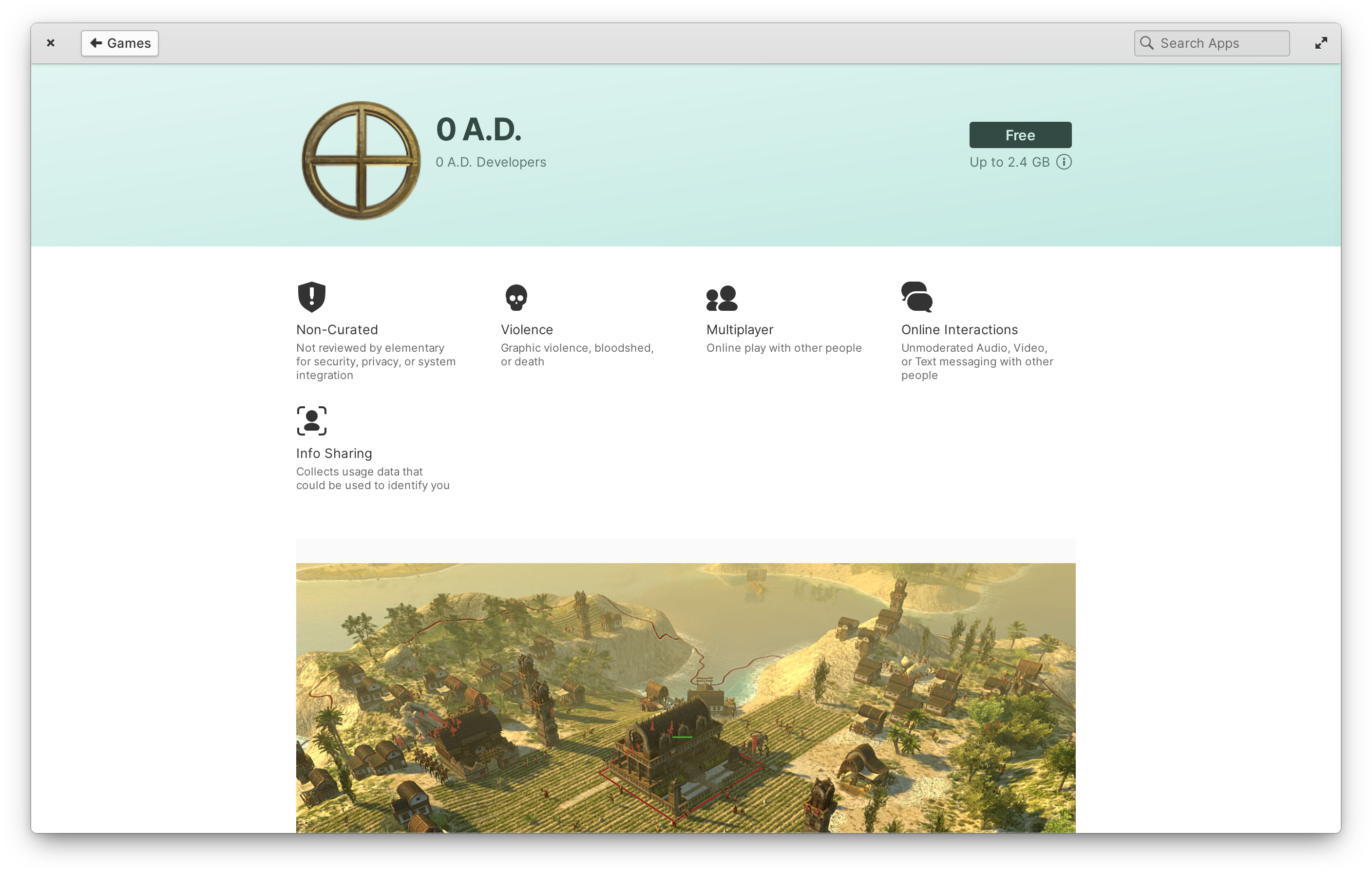Click the fullscreen expand icon

pyautogui.click(x=1322, y=43)
